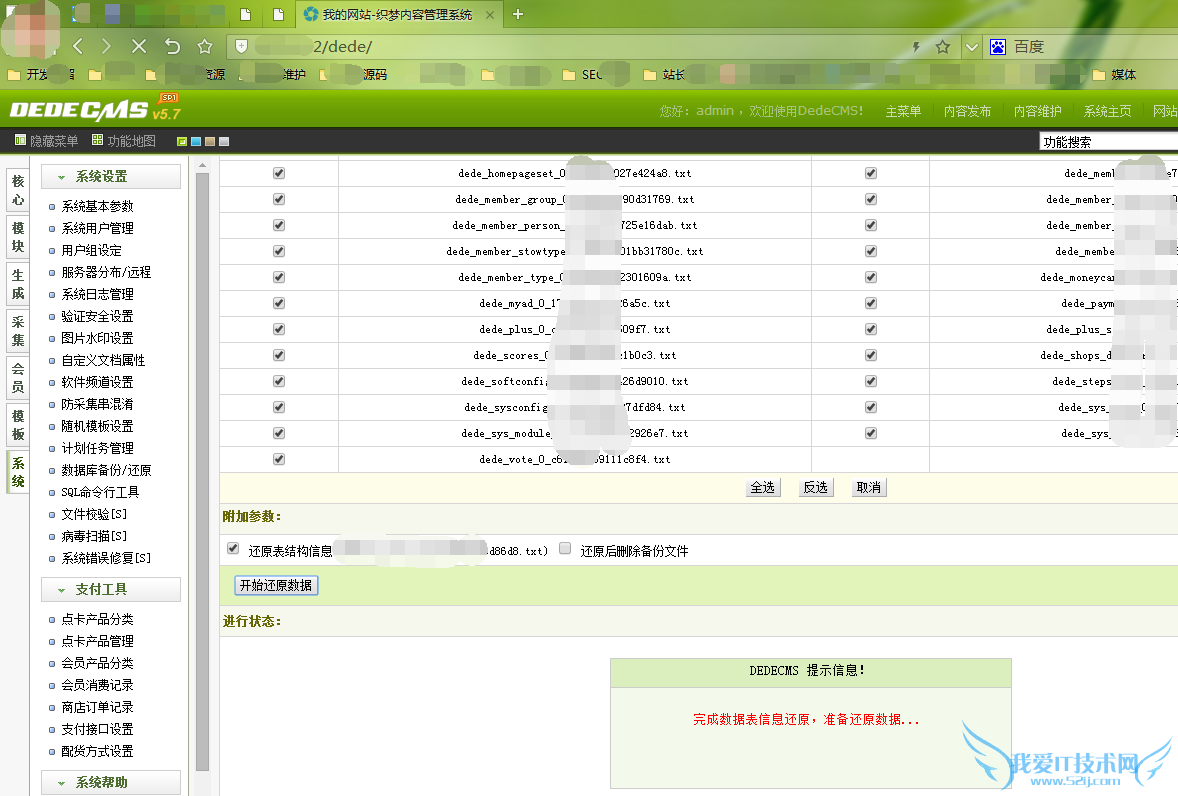Collapse the 系统帮助 menu section
1178x796 pixels.
[110, 782]
